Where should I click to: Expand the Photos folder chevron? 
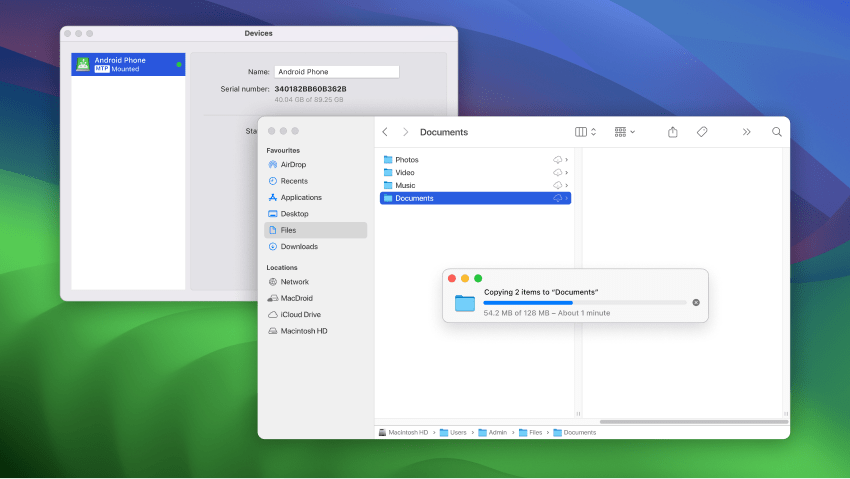566,159
